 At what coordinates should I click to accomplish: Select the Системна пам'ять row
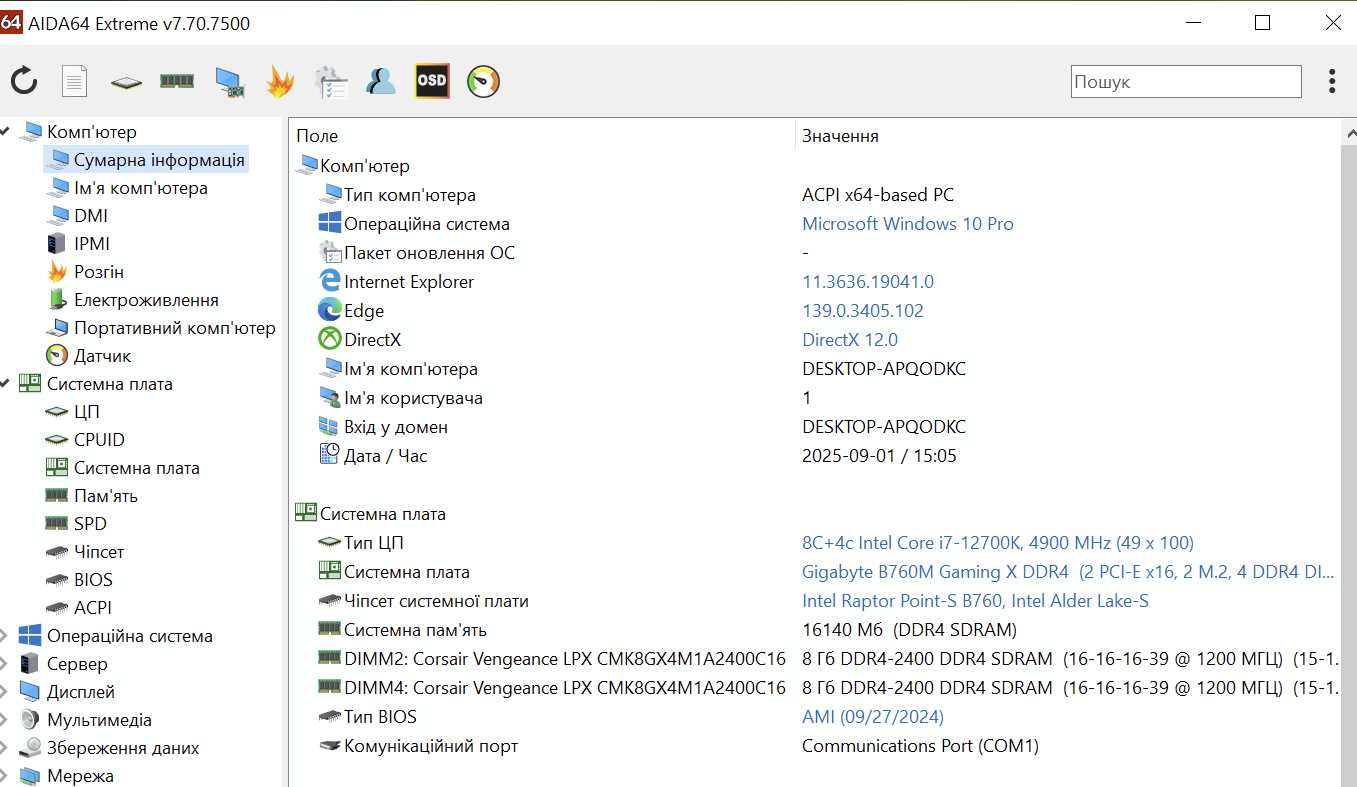pyautogui.click(x=815, y=630)
